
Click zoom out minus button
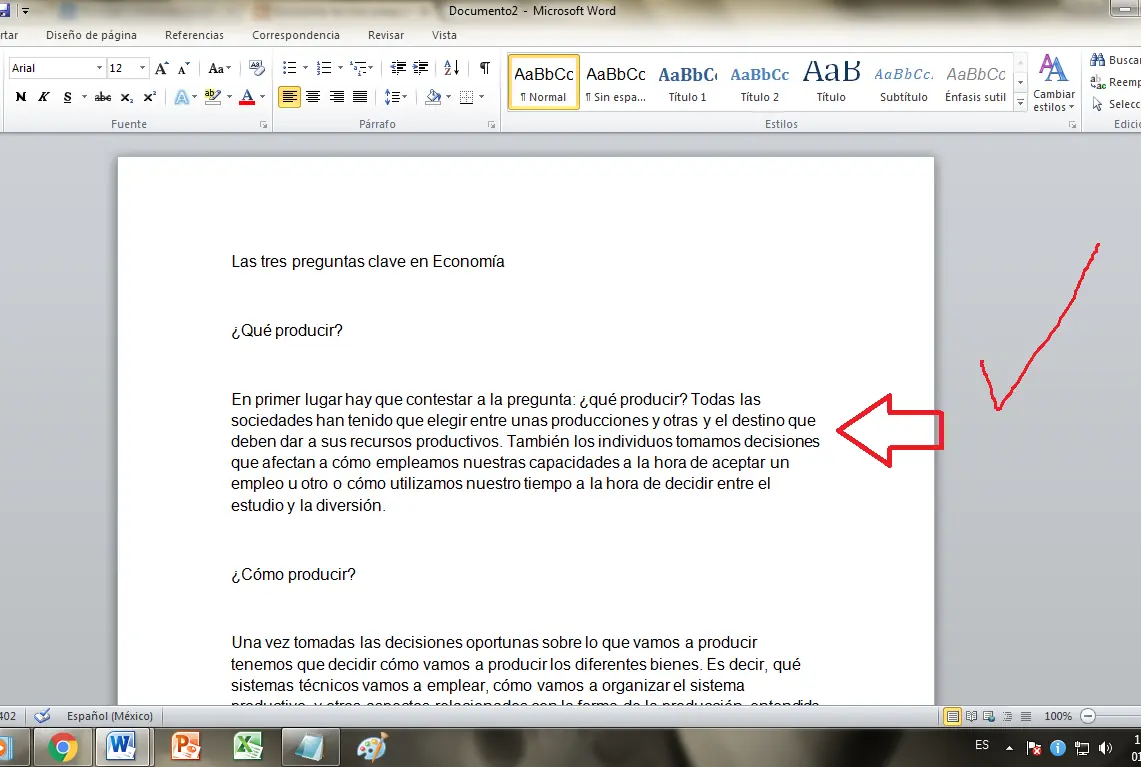[1088, 716]
